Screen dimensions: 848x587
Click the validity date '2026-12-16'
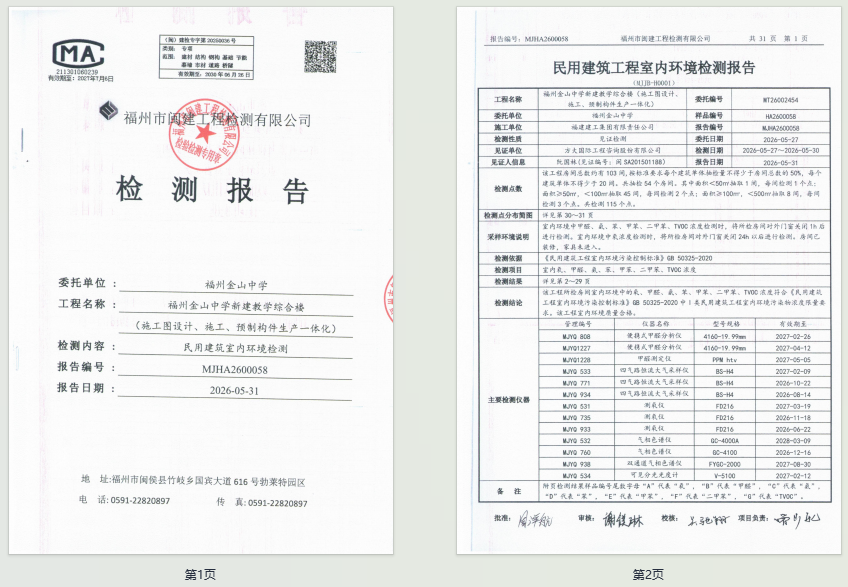click(x=793, y=452)
